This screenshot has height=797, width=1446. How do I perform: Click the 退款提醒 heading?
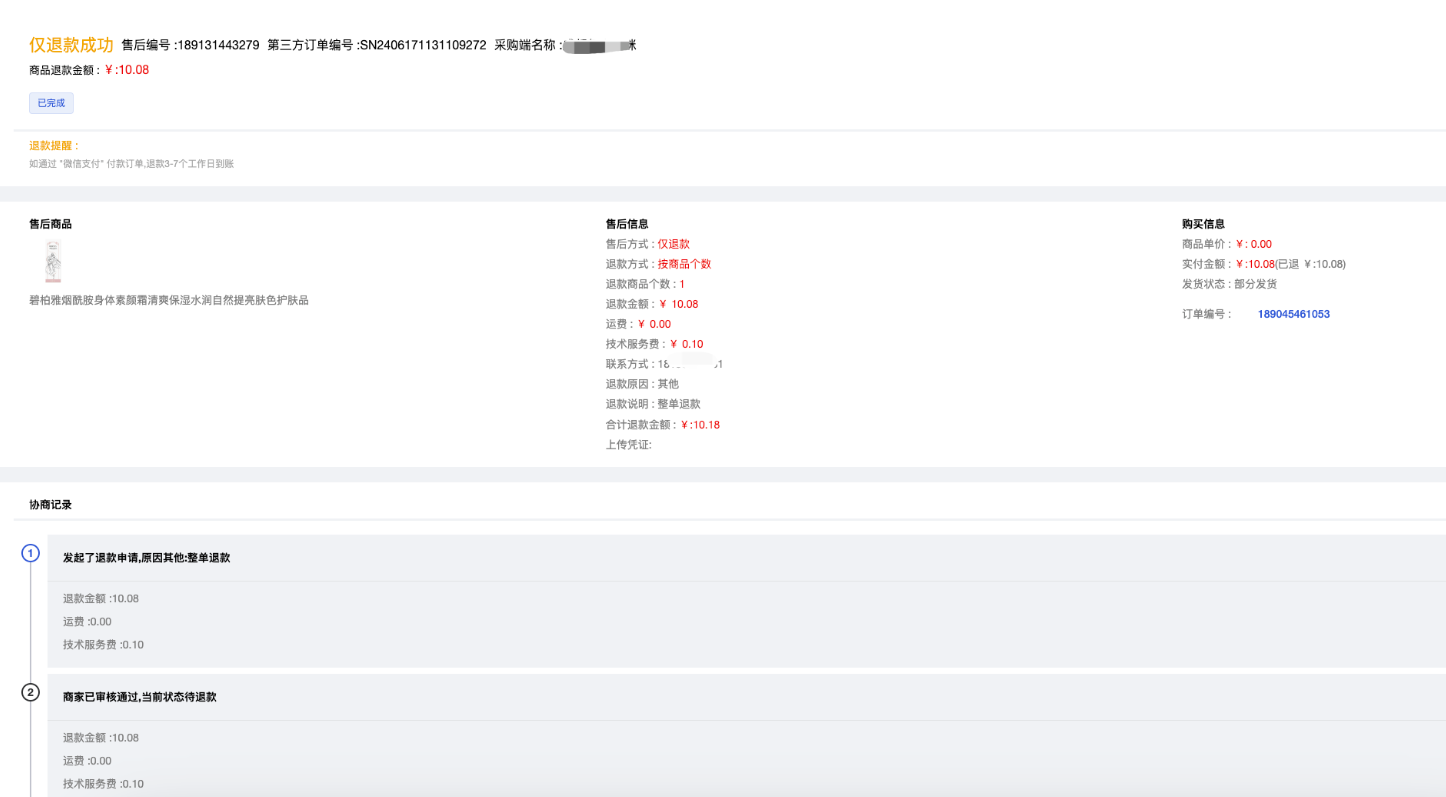[54, 146]
